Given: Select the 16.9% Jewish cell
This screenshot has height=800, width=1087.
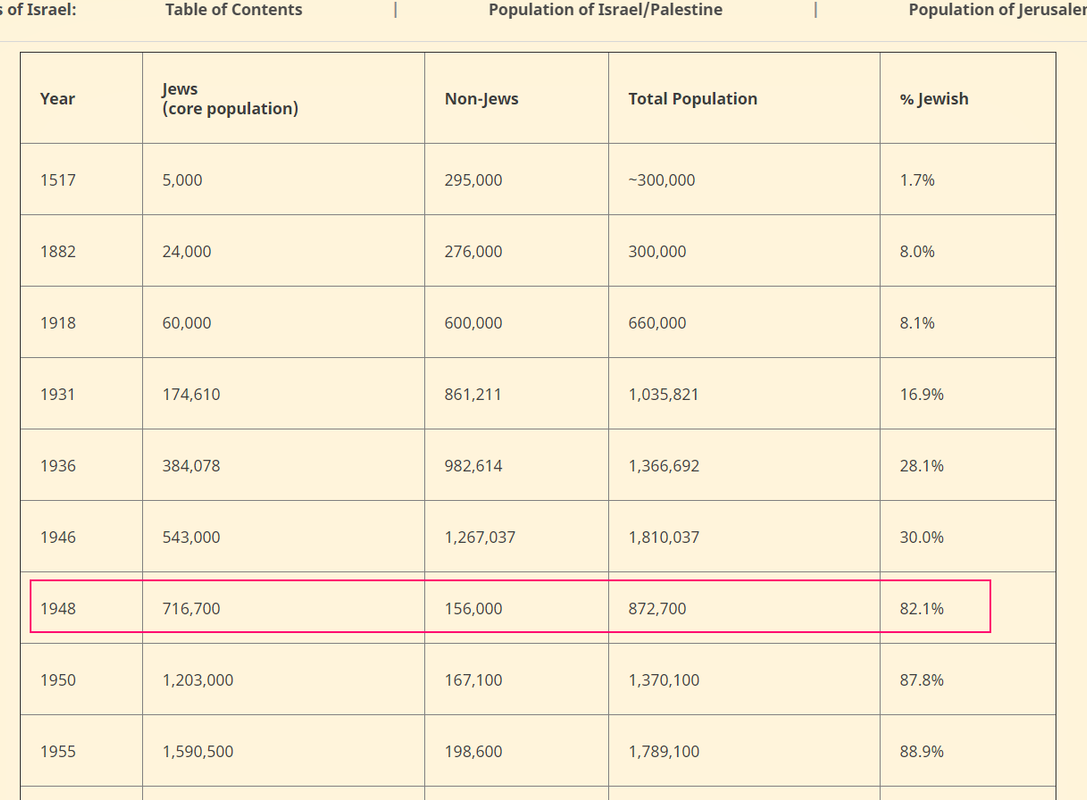Looking at the screenshot, I should (968, 394).
